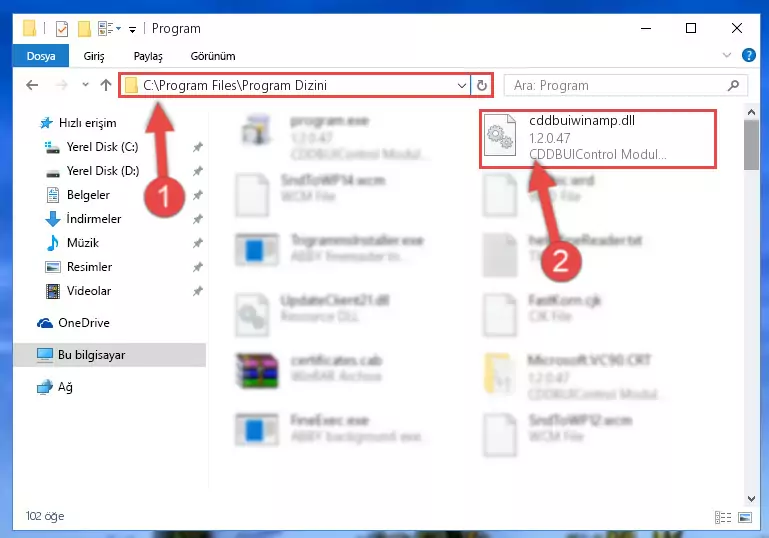
Task: Maximize the Program window
Action: click(x=691, y=28)
